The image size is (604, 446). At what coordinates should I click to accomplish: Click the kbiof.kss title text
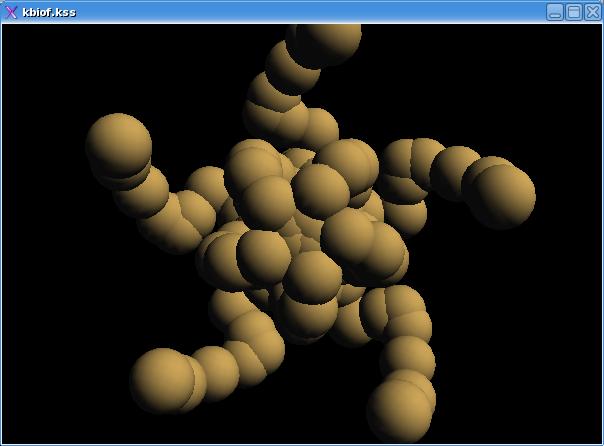pos(49,12)
